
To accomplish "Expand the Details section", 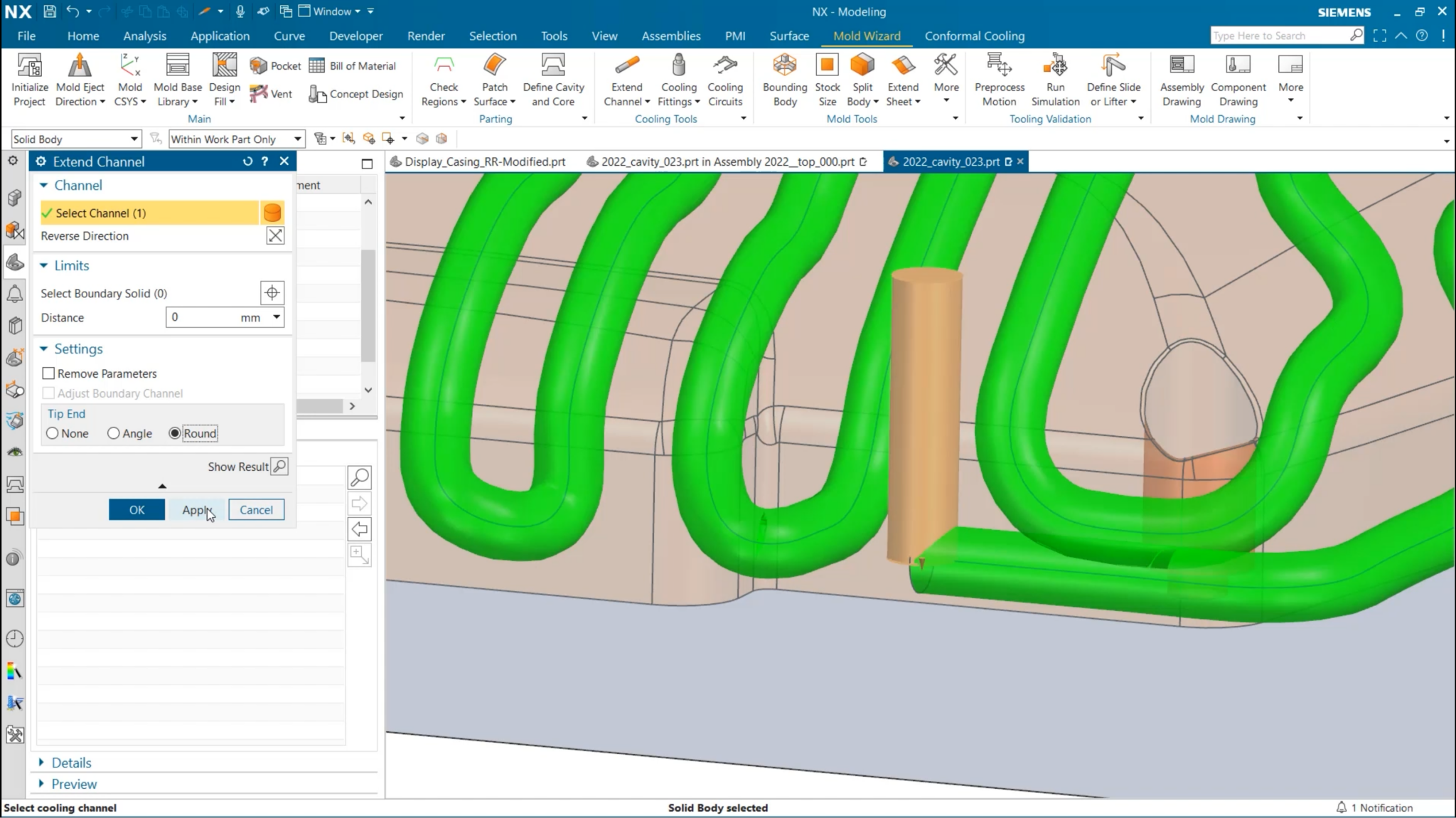I will click(70, 762).
